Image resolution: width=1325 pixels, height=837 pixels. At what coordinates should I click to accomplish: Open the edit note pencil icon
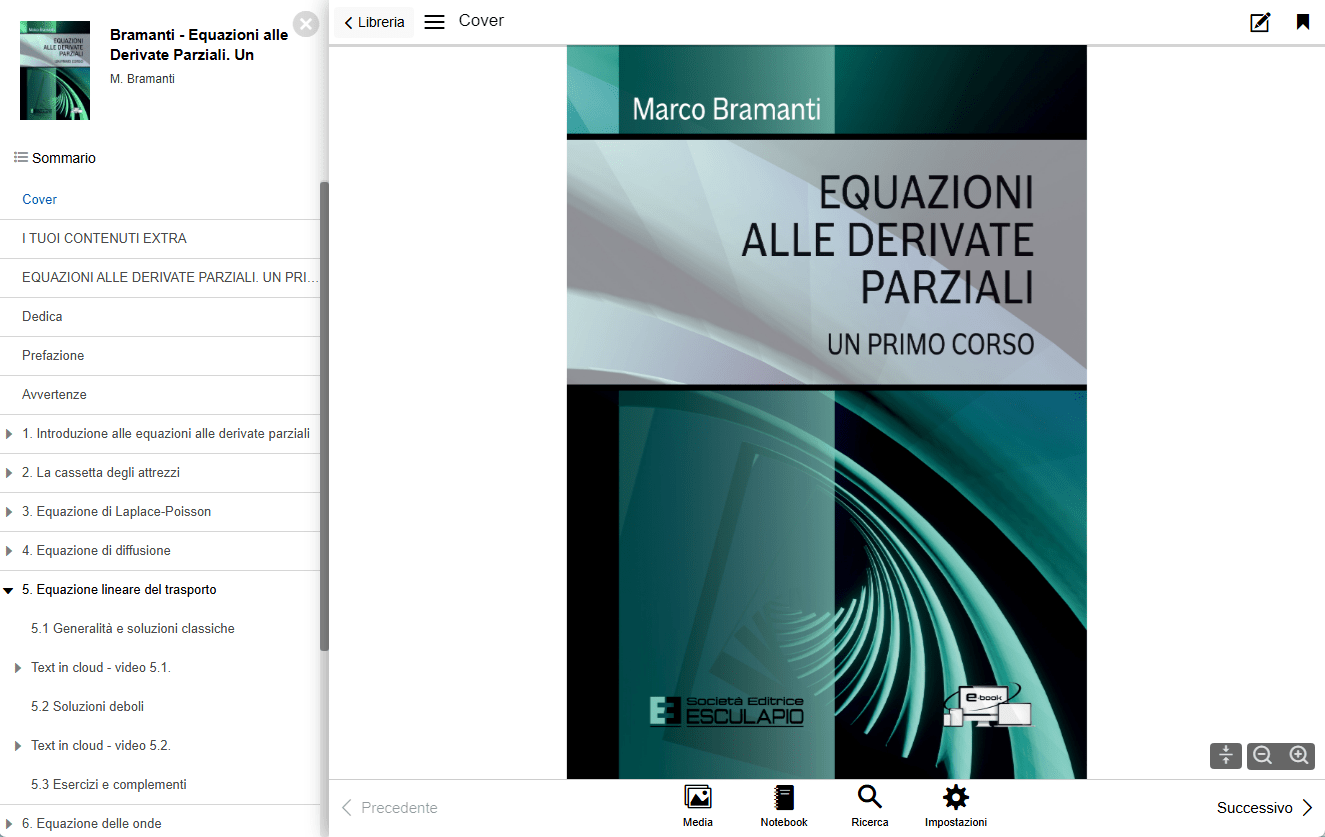coord(1260,22)
